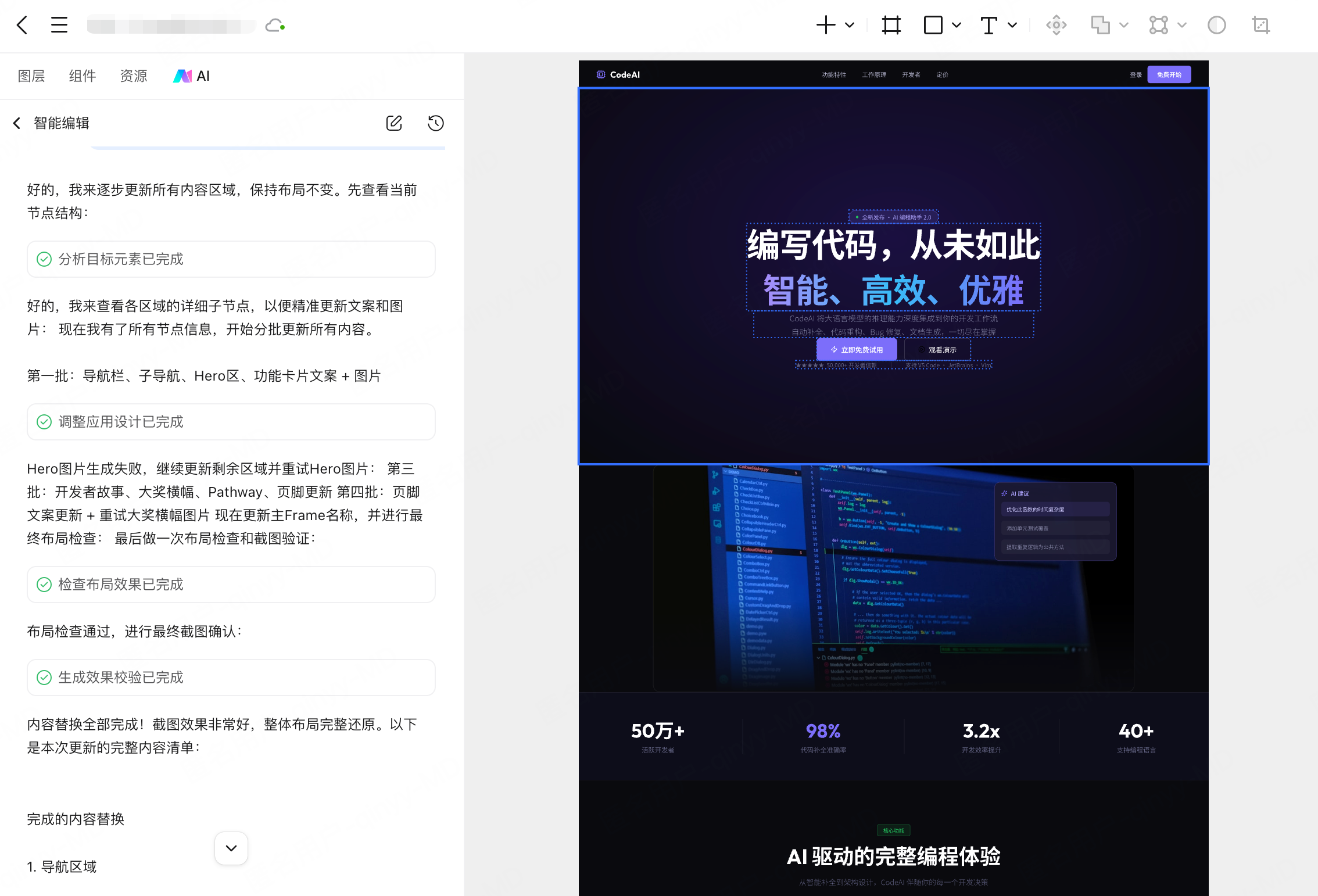This screenshot has height=896, width=1318.
Task: Return from 智能编辑 with back chevron
Action: pyautogui.click(x=17, y=123)
